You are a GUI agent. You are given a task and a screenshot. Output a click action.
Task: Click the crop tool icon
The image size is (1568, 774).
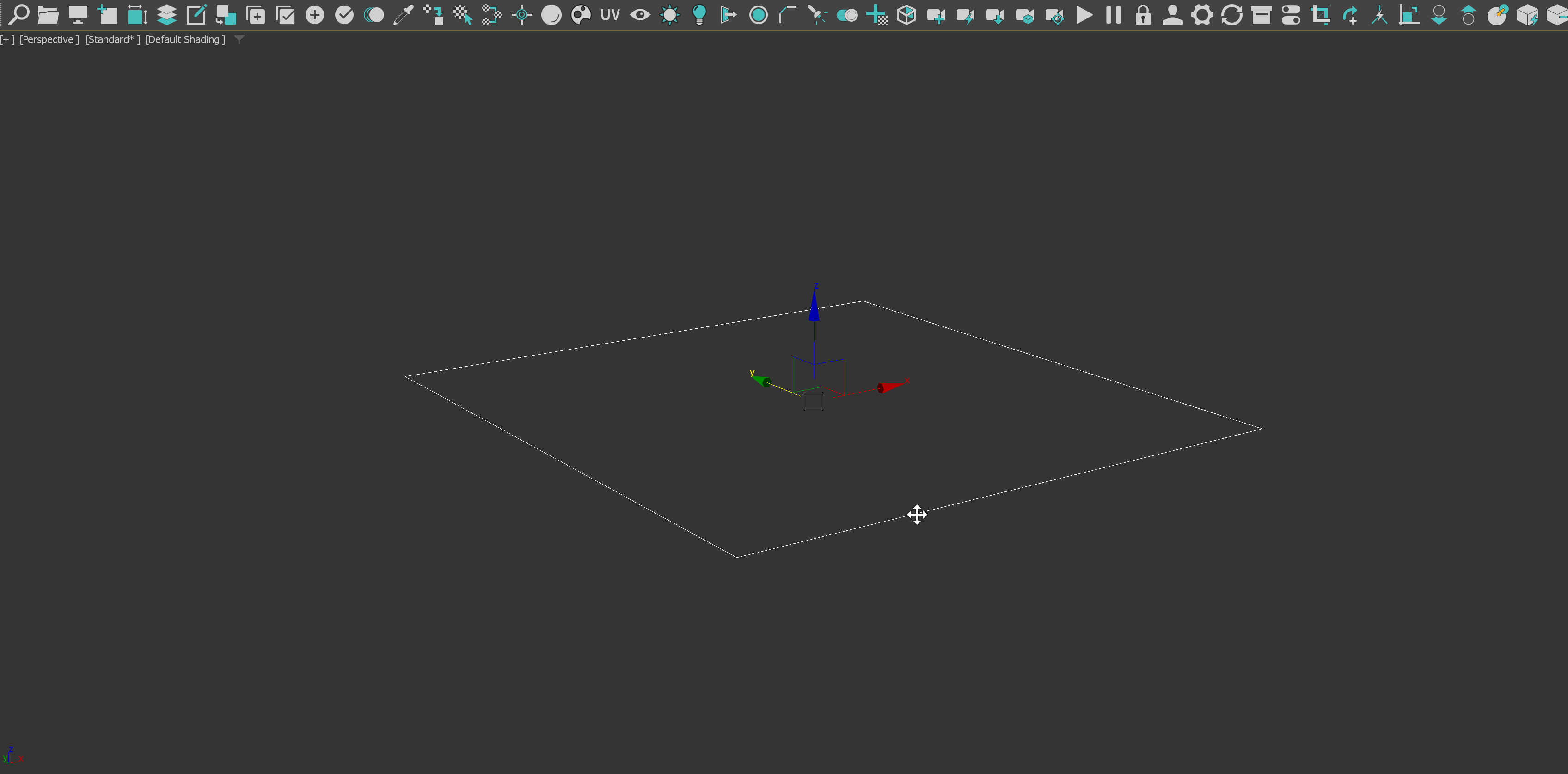(x=1320, y=14)
